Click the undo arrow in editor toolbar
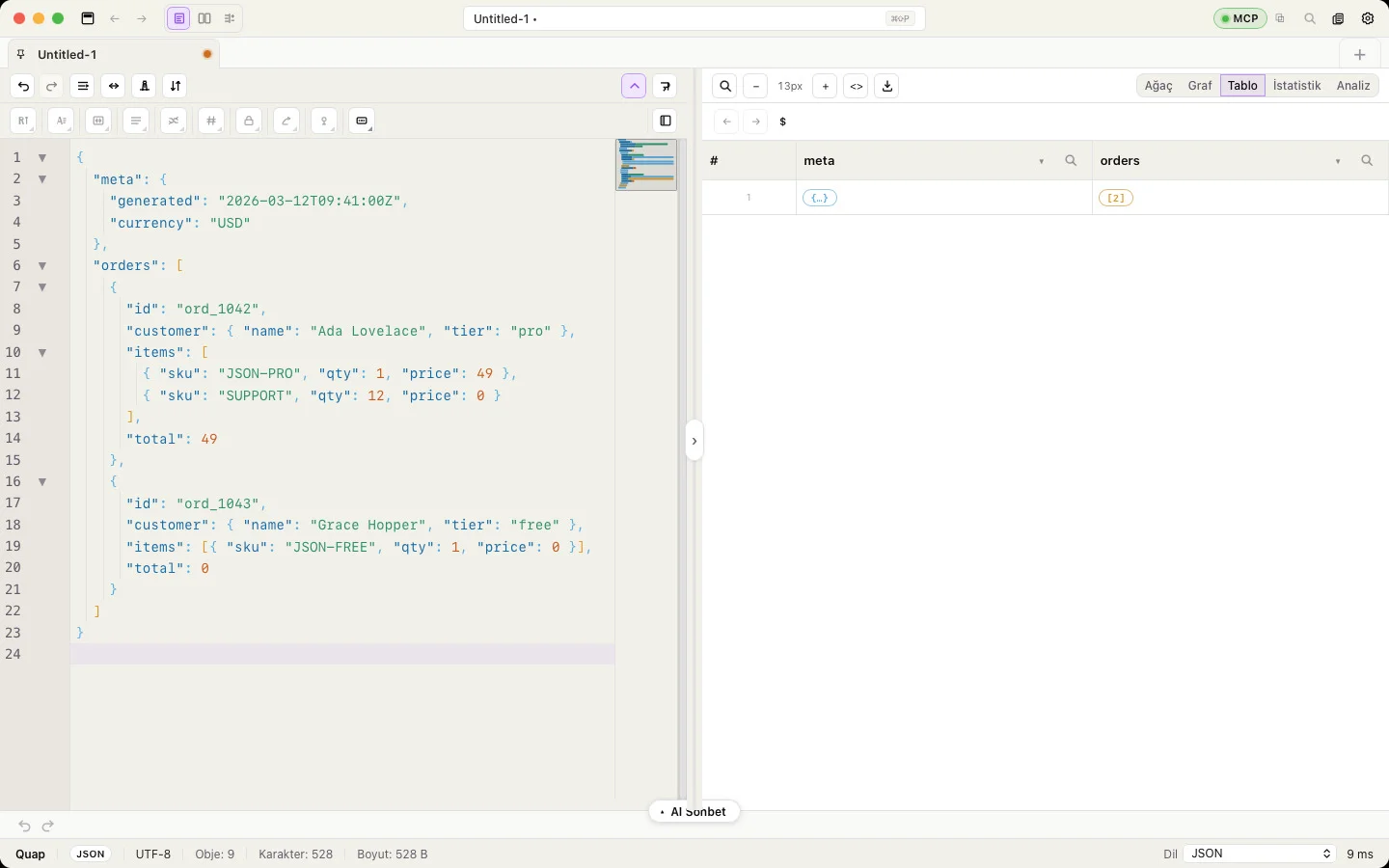 click(x=23, y=86)
